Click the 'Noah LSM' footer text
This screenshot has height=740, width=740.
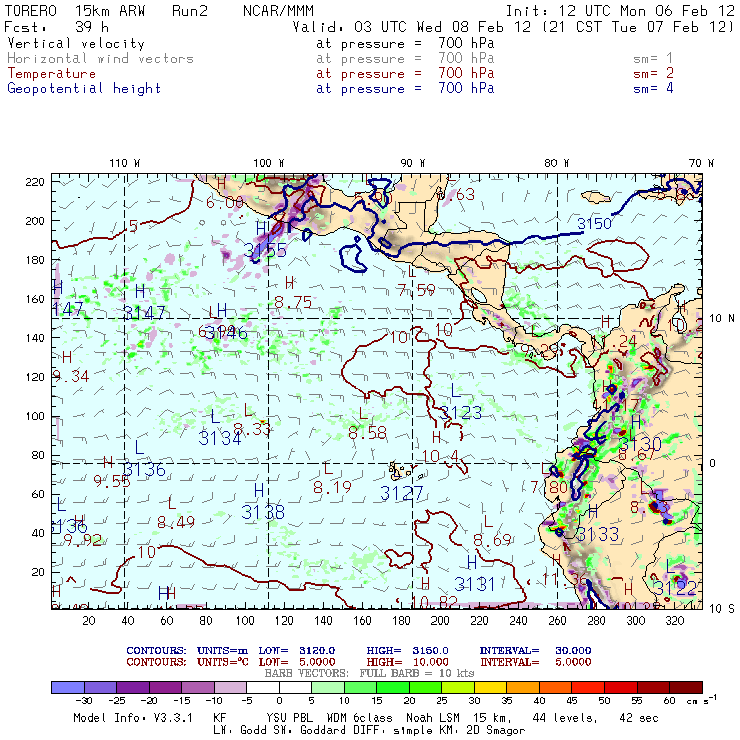[x=433, y=718]
